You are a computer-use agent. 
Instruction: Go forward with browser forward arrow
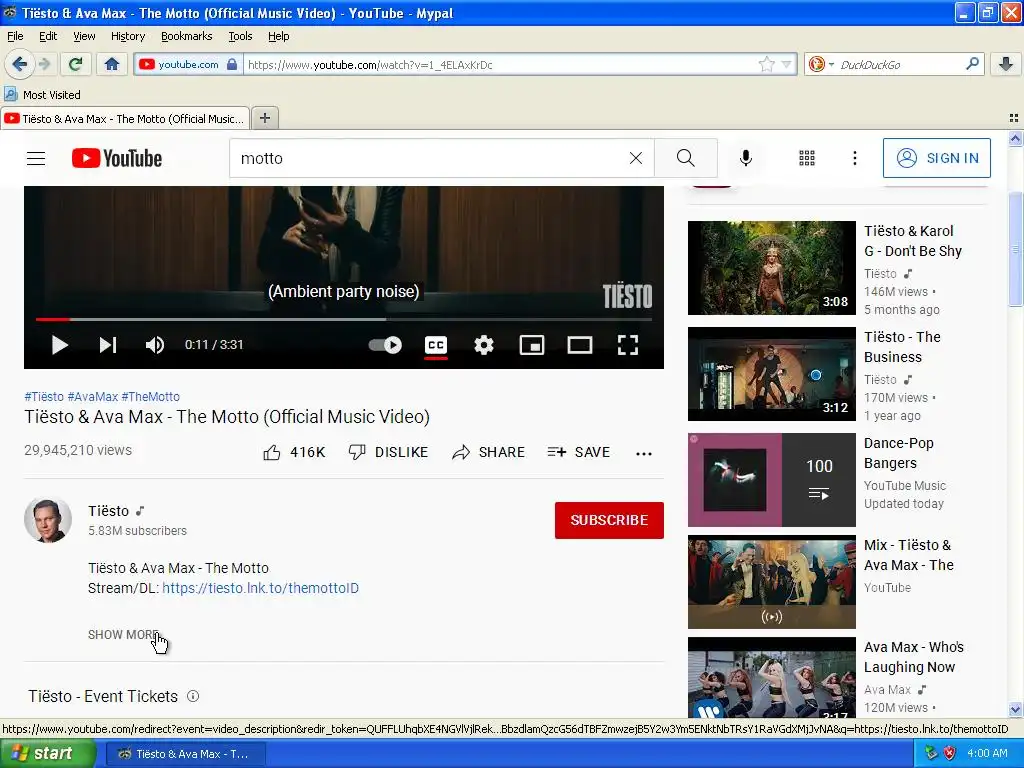pos(44,64)
